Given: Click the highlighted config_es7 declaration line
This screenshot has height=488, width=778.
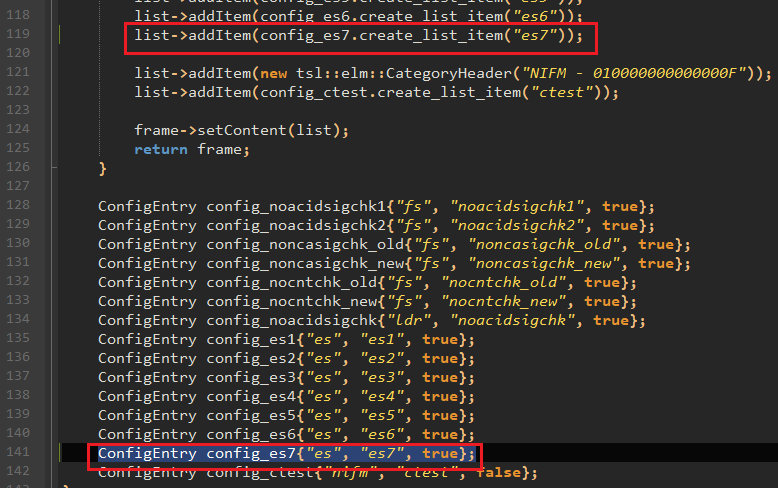Looking at the screenshot, I should pos(286,453).
